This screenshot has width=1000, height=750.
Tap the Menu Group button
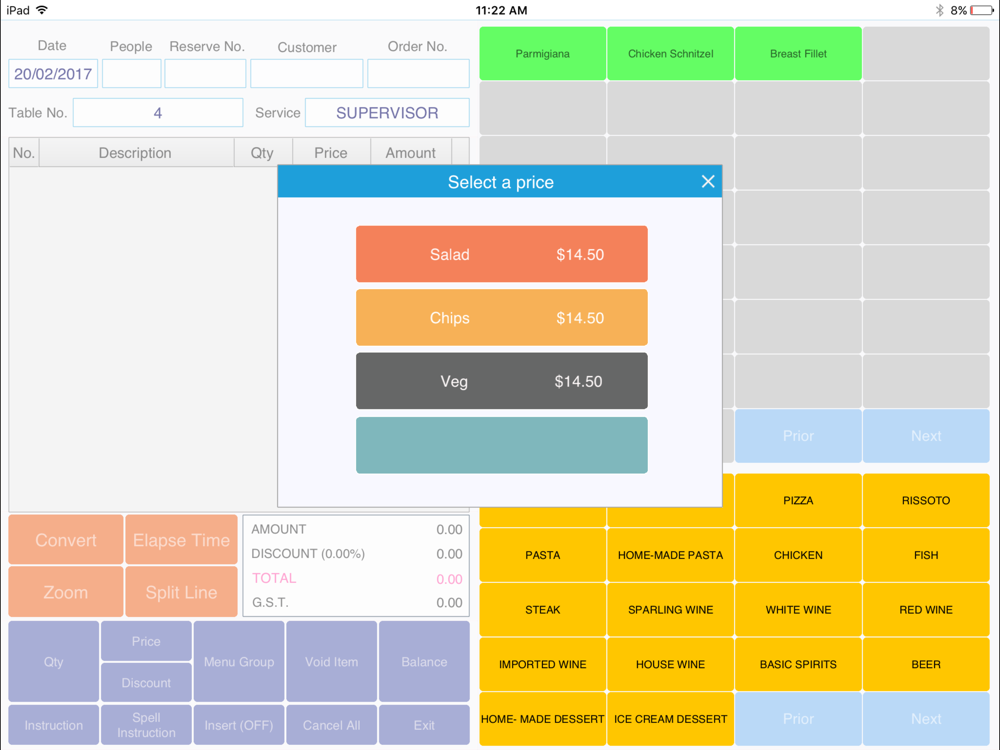pyautogui.click(x=239, y=662)
